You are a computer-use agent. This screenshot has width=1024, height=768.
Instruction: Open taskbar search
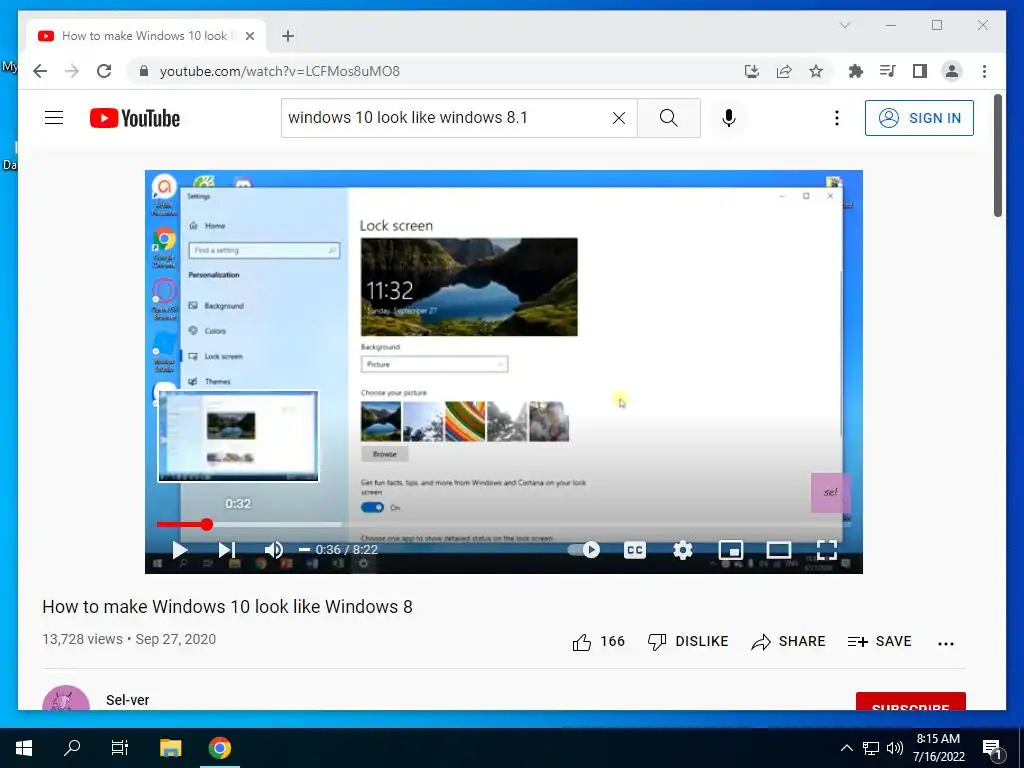(x=72, y=748)
